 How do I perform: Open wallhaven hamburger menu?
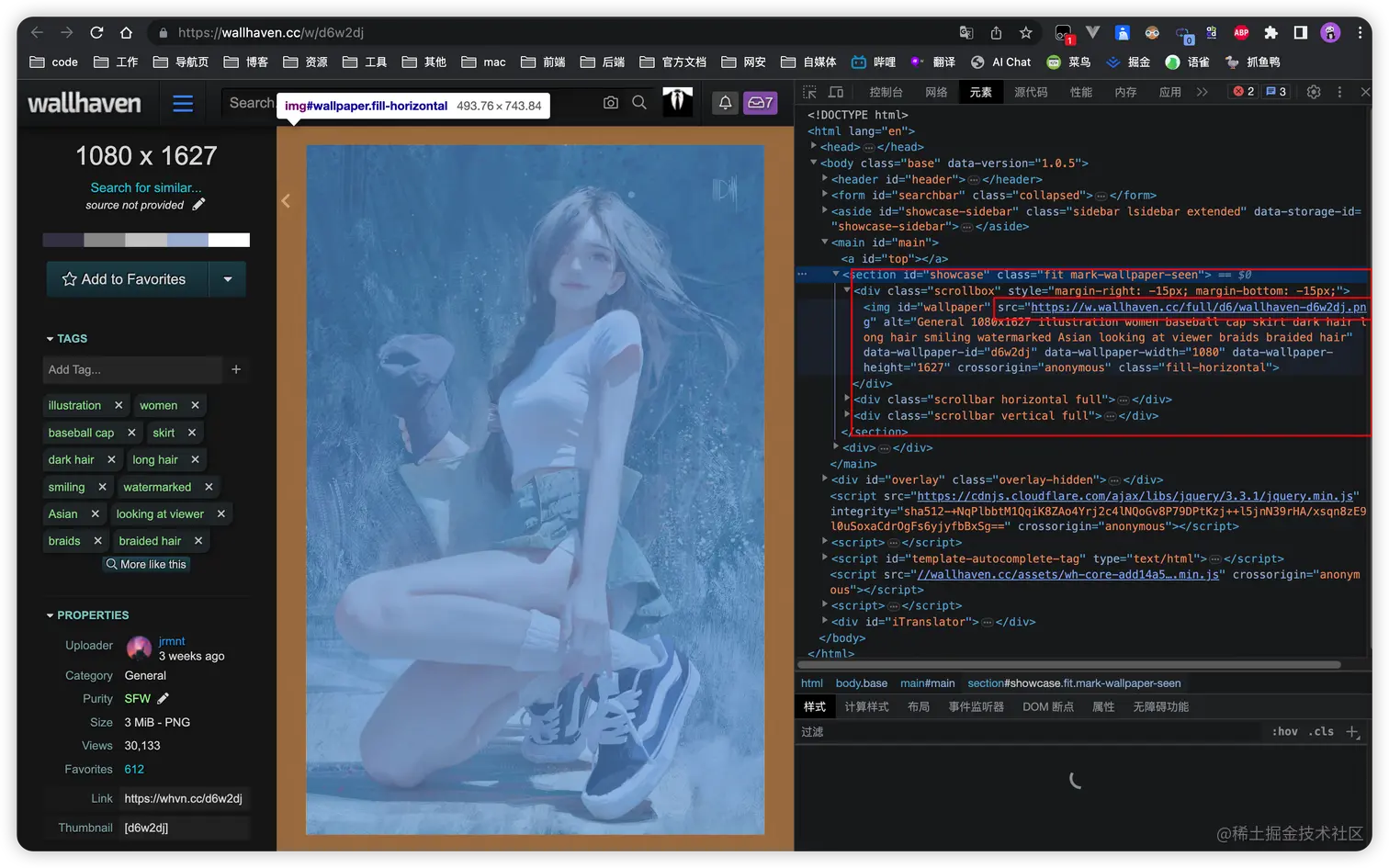(x=183, y=103)
